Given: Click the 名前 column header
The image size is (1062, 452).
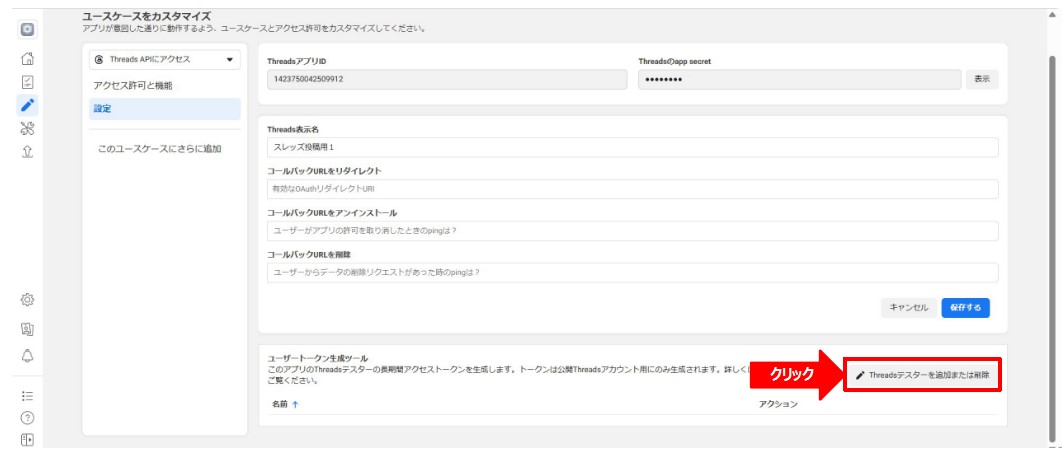Looking at the screenshot, I should pos(280,404).
